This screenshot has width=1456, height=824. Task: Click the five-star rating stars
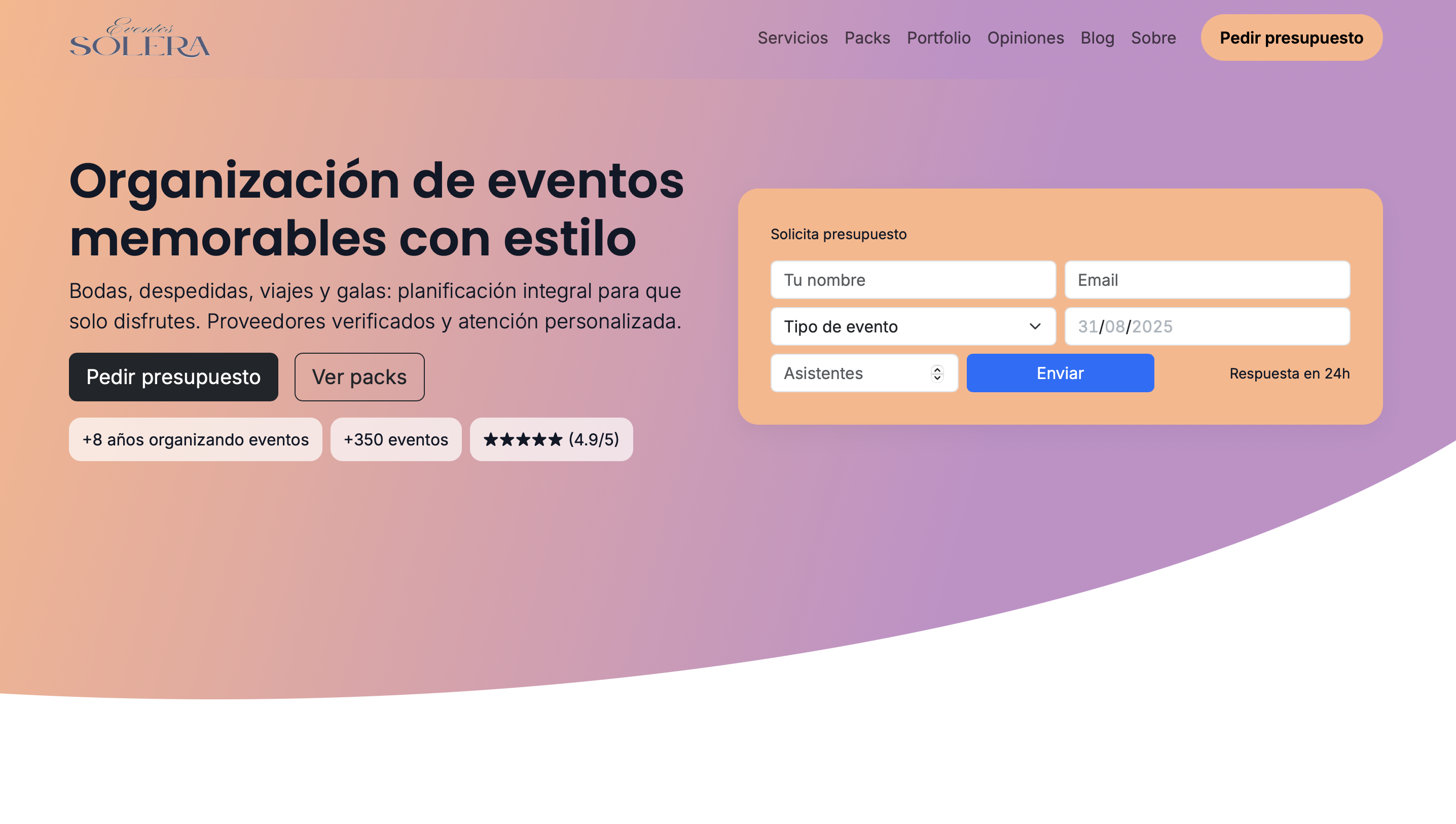click(x=522, y=439)
